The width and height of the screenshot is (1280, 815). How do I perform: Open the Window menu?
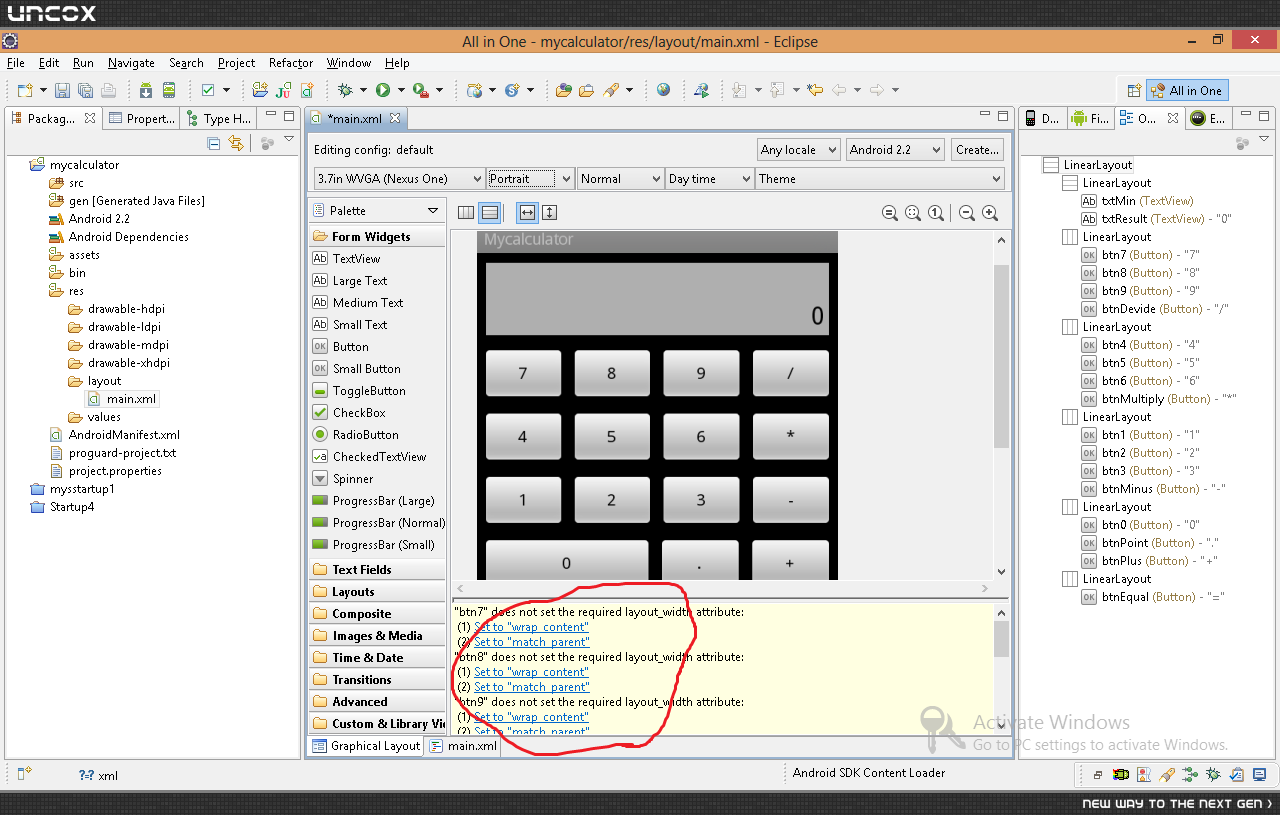tap(349, 63)
